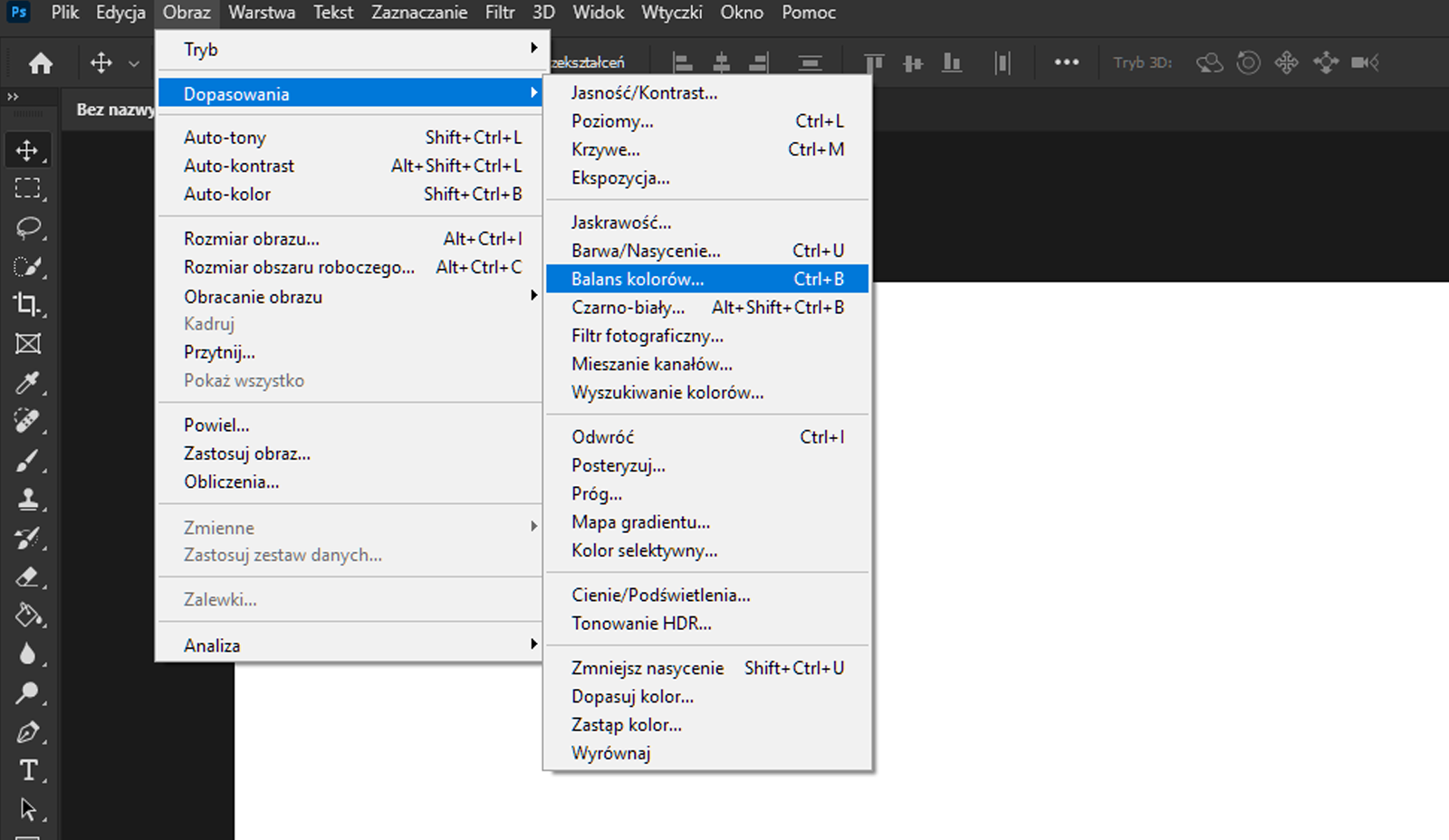Viewport: 1449px width, 840px height.
Task: Select the Pen tool
Action: [27, 731]
